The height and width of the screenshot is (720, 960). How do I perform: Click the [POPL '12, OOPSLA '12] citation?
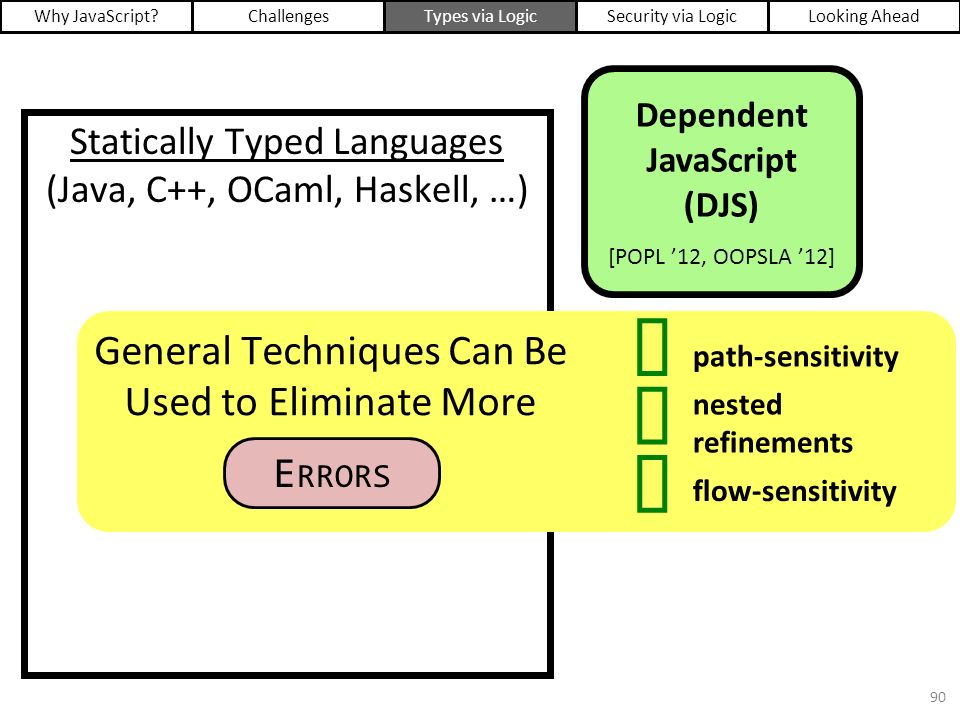click(722, 257)
